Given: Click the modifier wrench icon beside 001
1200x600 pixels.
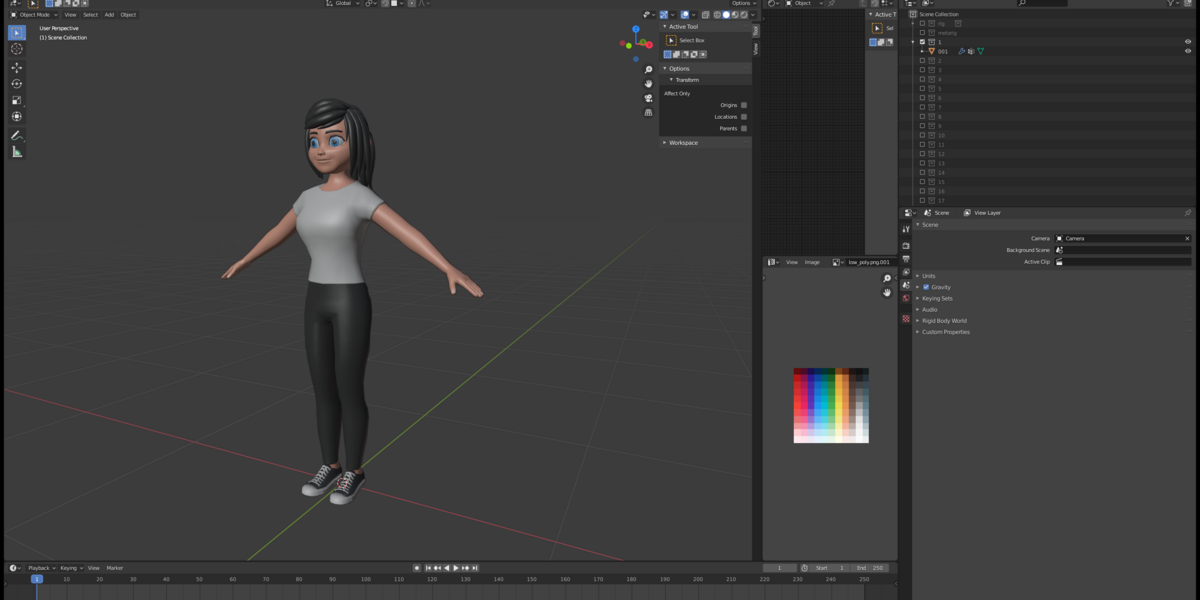Looking at the screenshot, I should tap(962, 51).
